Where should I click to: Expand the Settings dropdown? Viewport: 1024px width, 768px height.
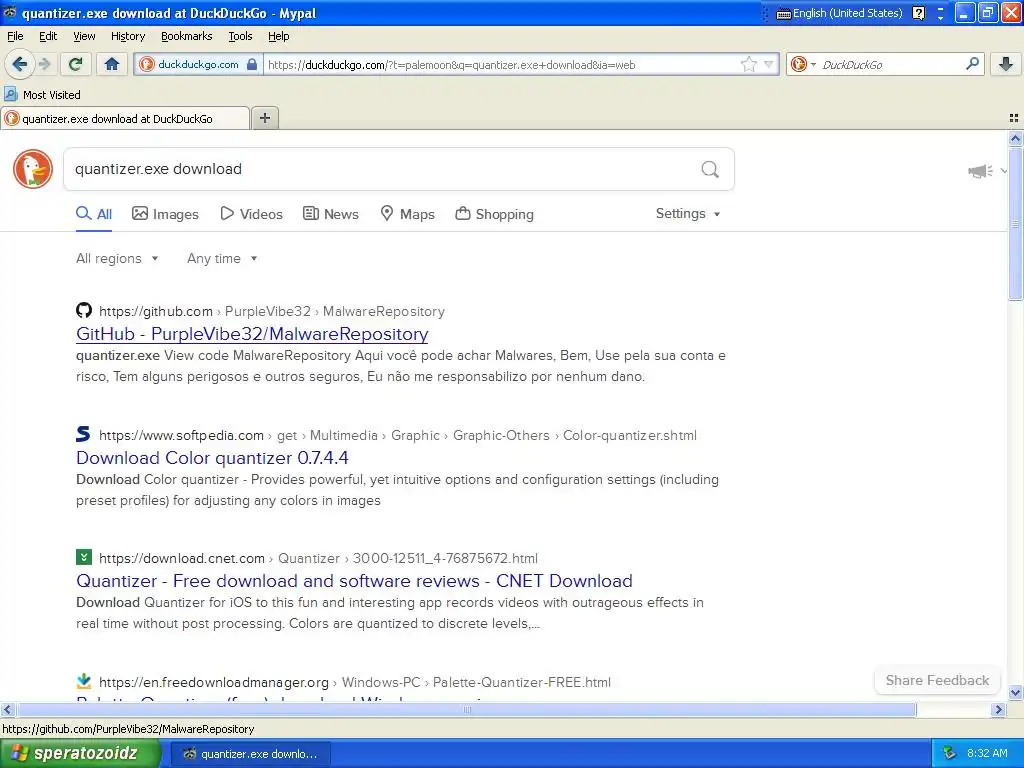click(688, 214)
